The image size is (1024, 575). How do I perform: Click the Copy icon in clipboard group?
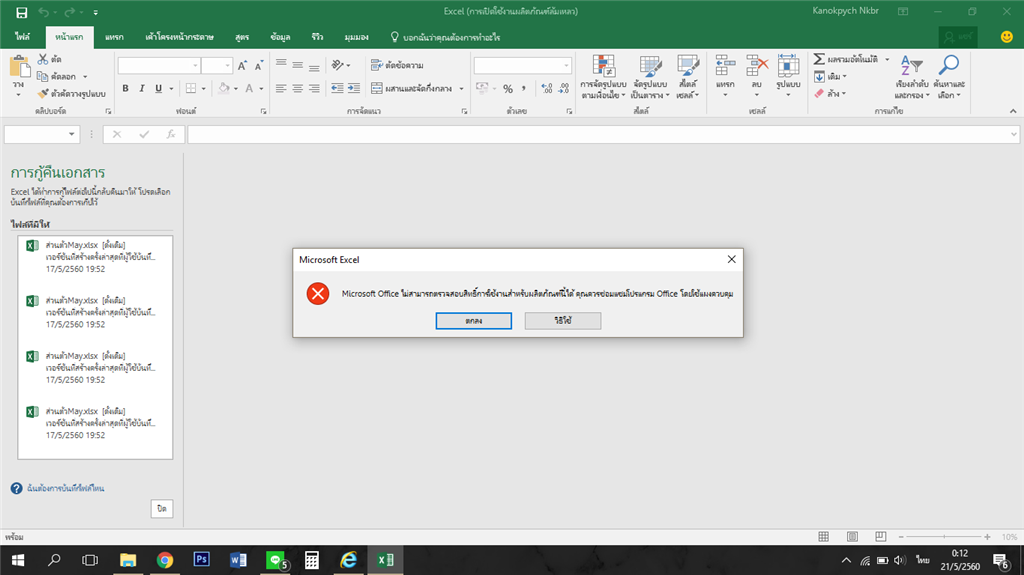click(x=42, y=76)
